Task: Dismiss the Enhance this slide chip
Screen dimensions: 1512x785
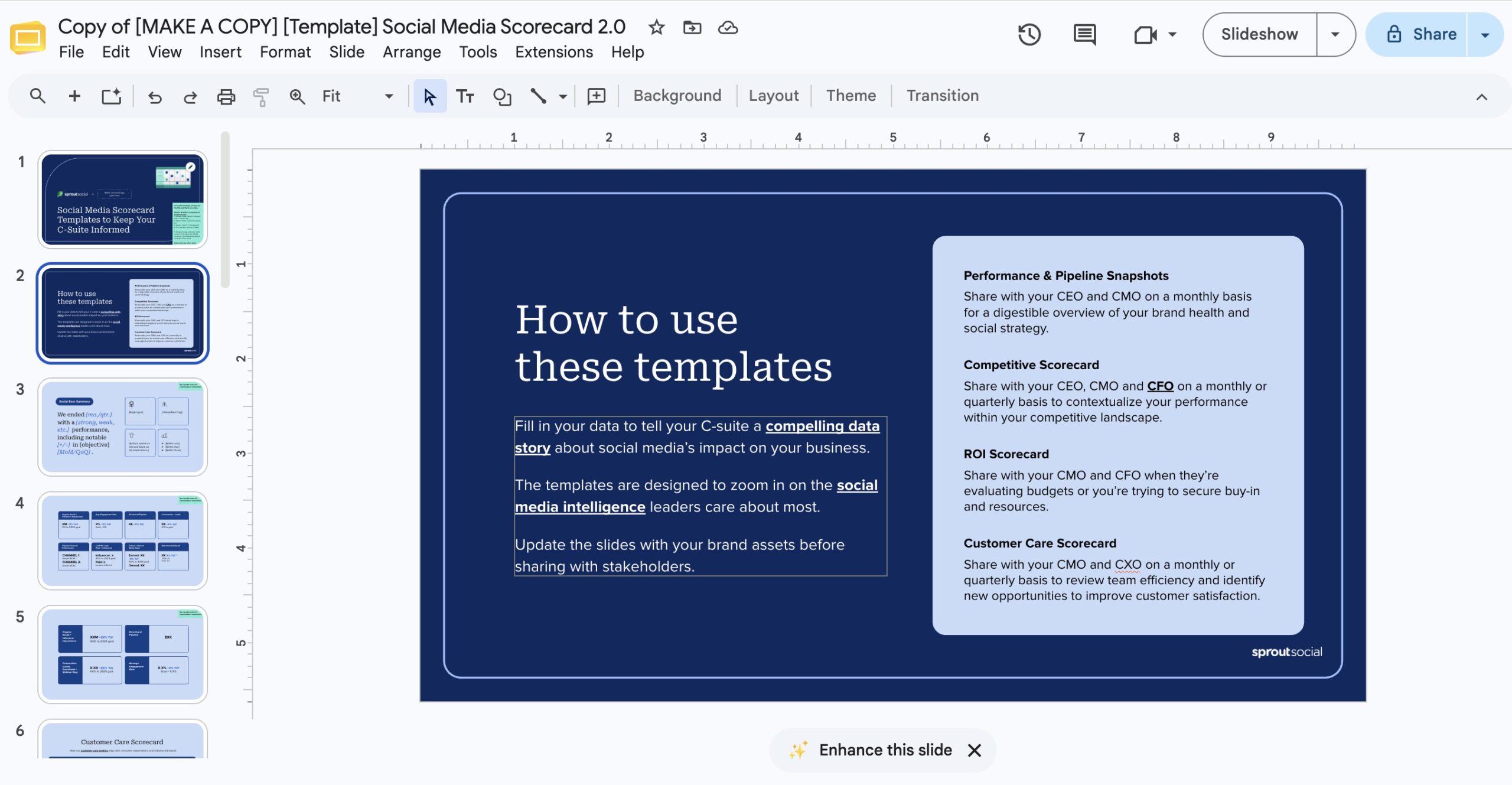Action: [975, 750]
